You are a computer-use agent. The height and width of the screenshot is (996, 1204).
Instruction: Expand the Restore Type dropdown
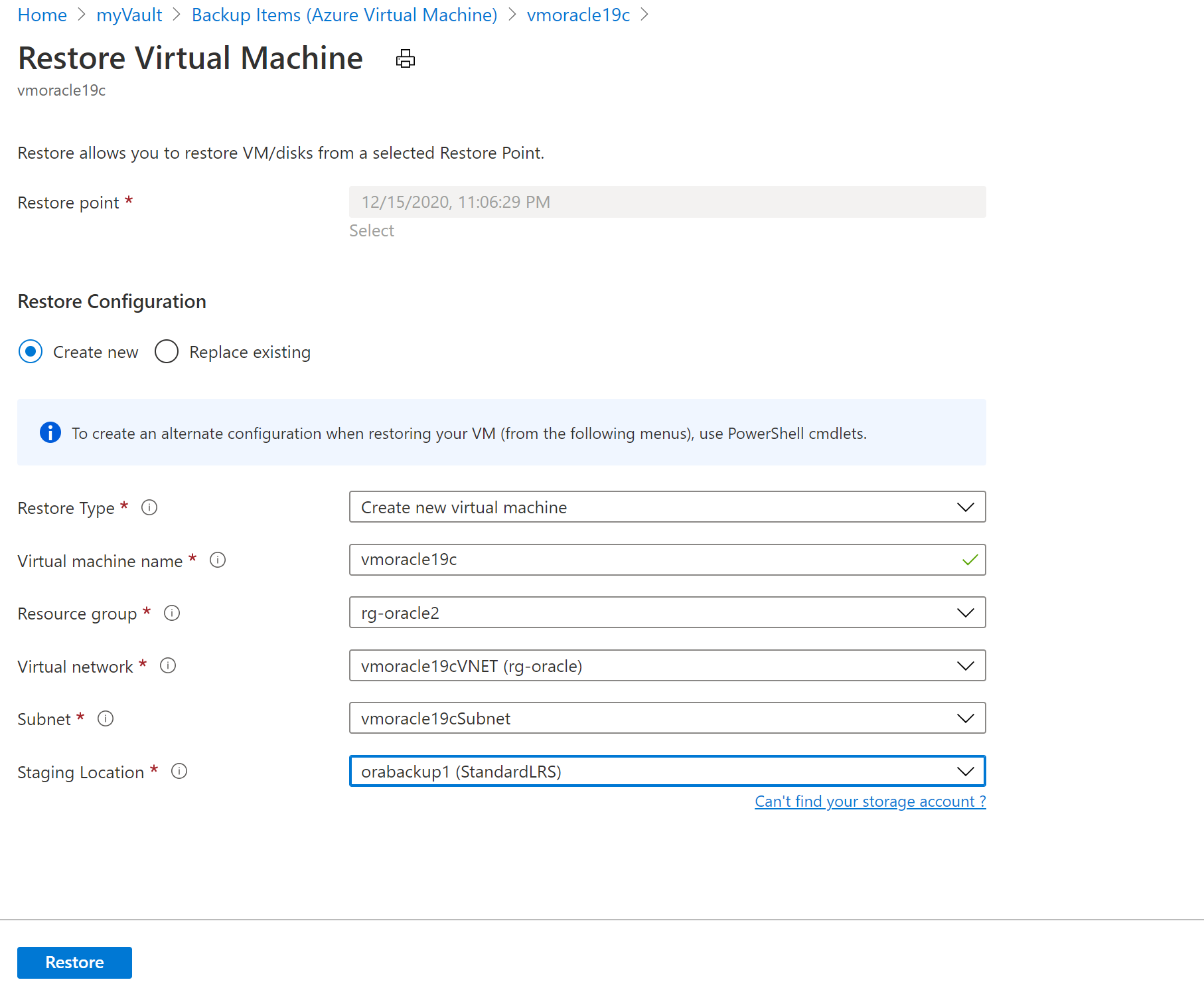click(x=667, y=507)
